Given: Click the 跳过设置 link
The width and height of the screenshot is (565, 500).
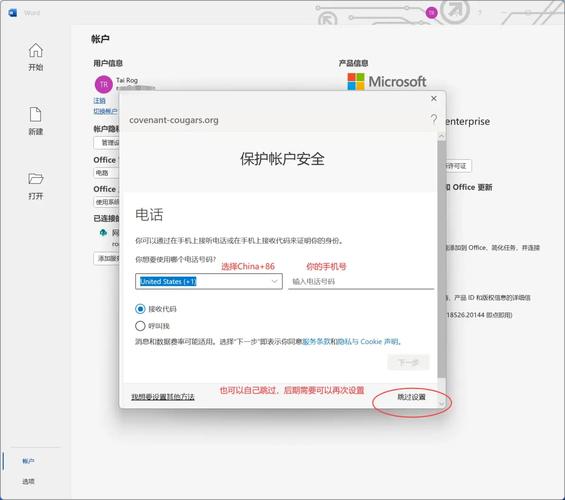Looking at the screenshot, I should click(x=411, y=397).
